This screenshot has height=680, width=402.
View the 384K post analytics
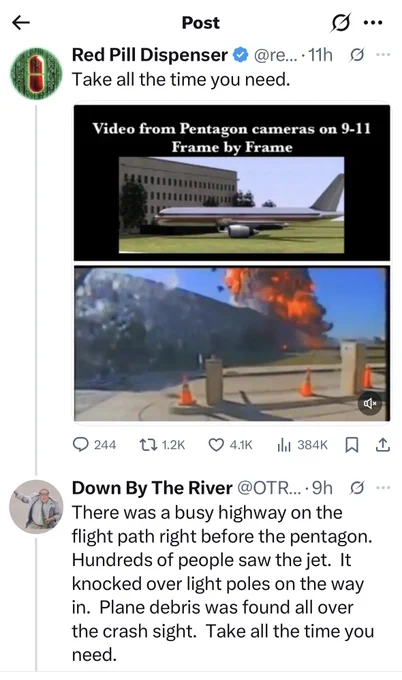(x=302, y=445)
